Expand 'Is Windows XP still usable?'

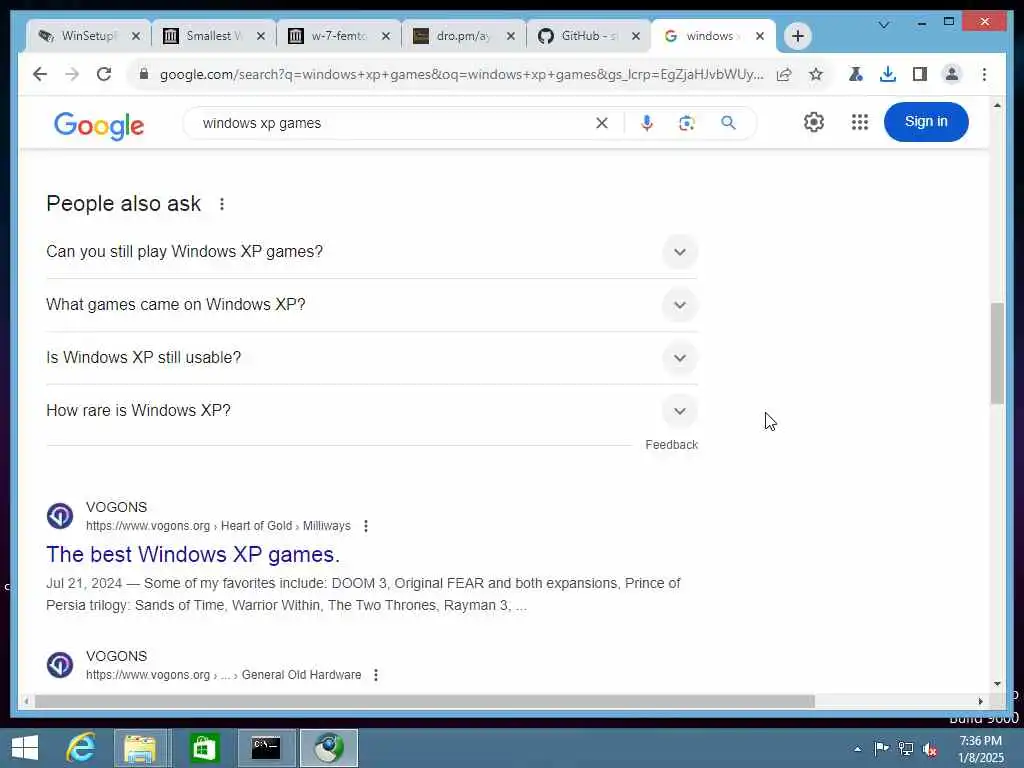pyautogui.click(x=679, y=358)
